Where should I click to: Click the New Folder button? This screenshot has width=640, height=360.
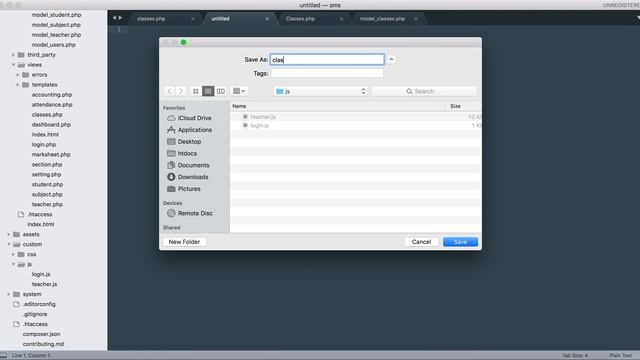click(x=184, y=242)
